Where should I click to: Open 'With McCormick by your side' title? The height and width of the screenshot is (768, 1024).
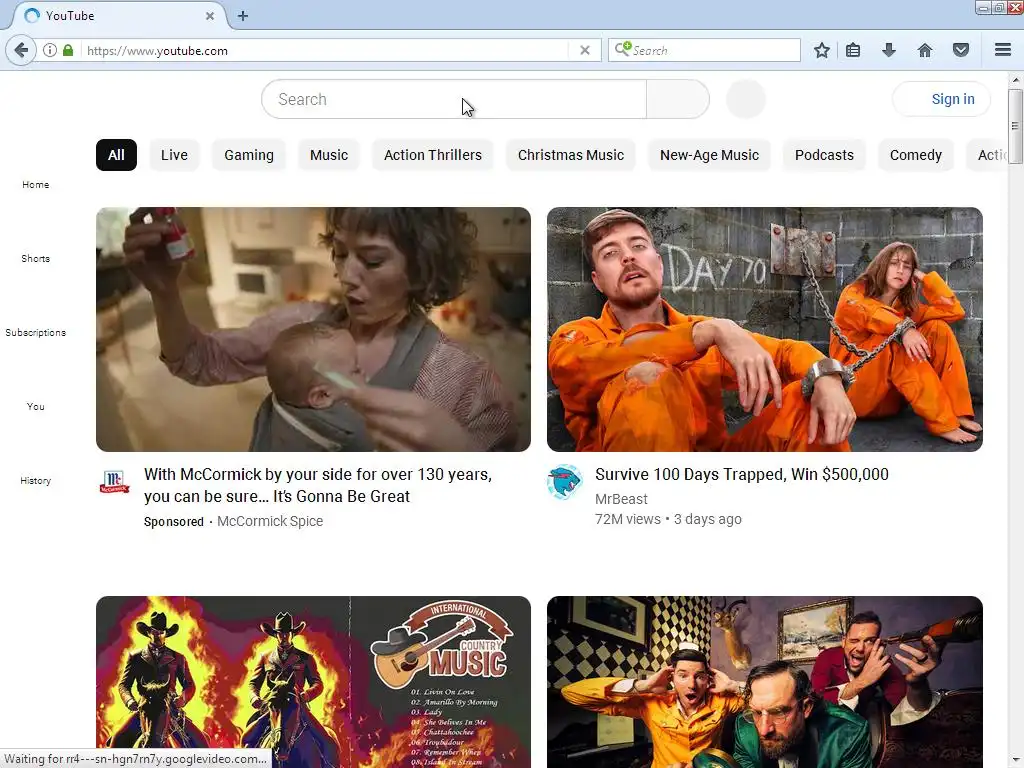(x=318, y=485)
